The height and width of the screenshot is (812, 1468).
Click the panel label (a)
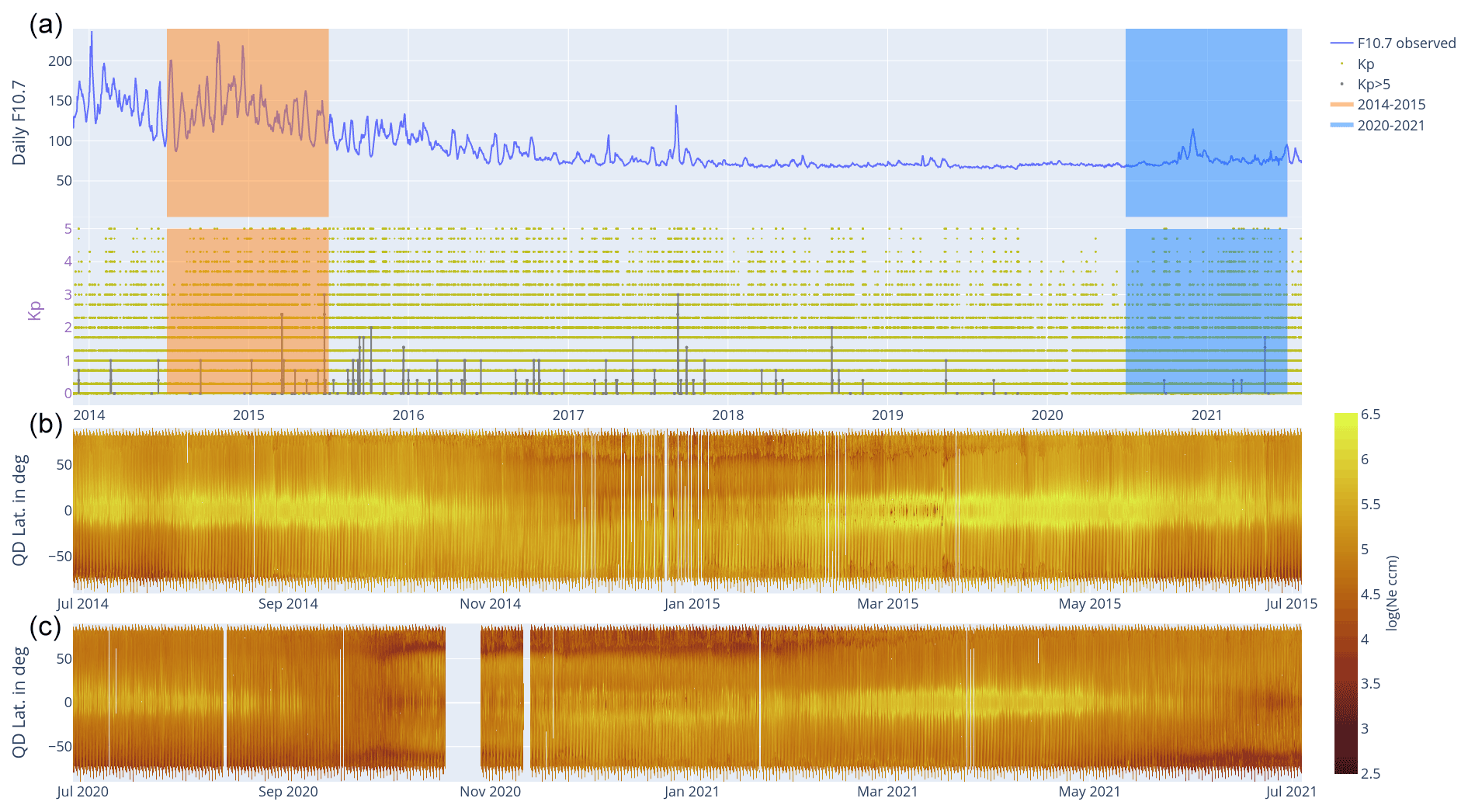click(x=46, y=25)
